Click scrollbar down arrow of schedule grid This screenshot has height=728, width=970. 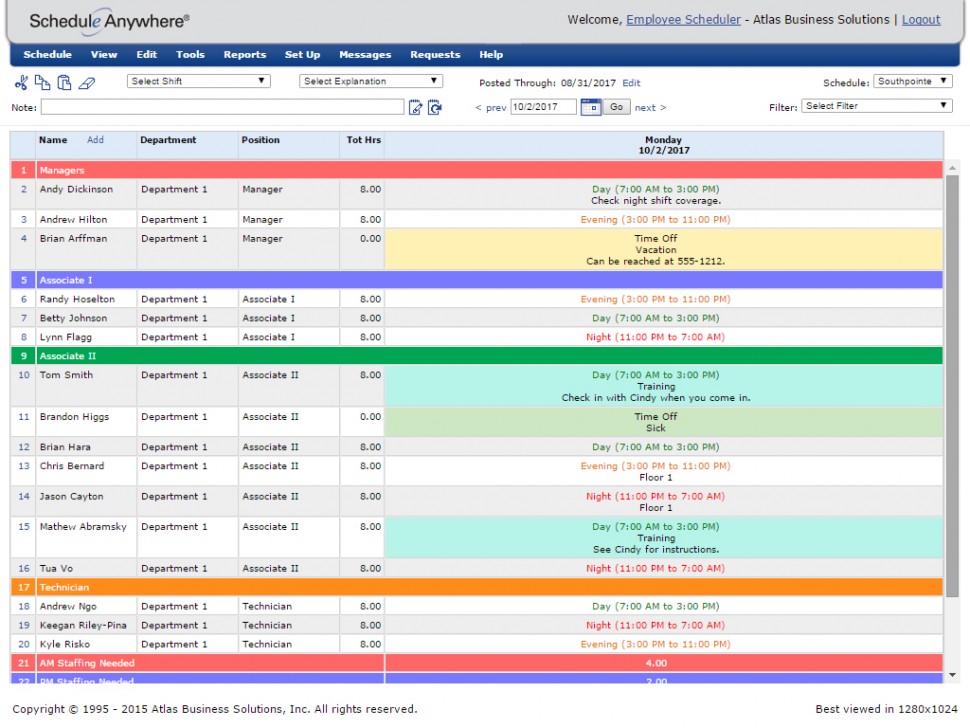click(952, 675)
